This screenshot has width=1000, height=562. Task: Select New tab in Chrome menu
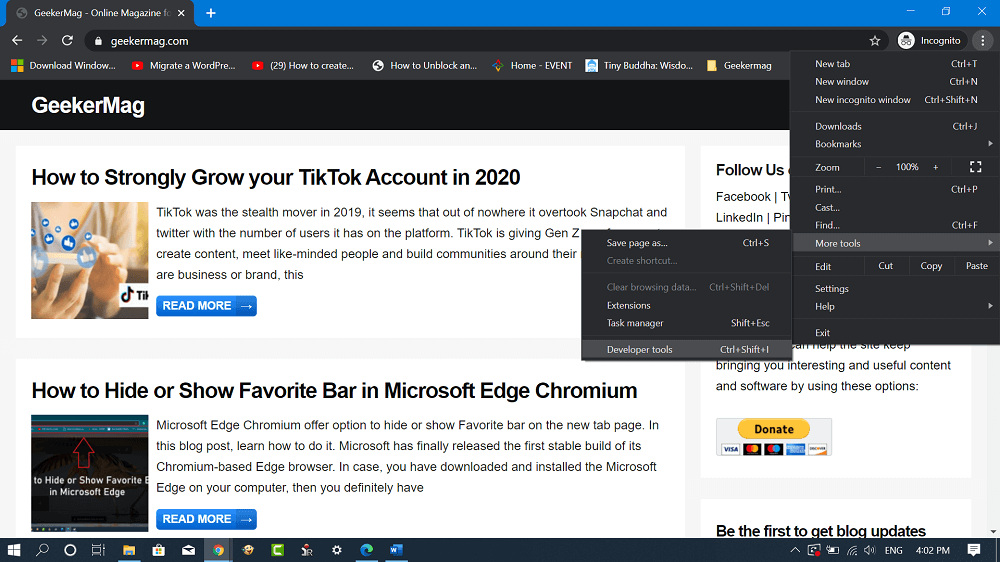point(895,64)
